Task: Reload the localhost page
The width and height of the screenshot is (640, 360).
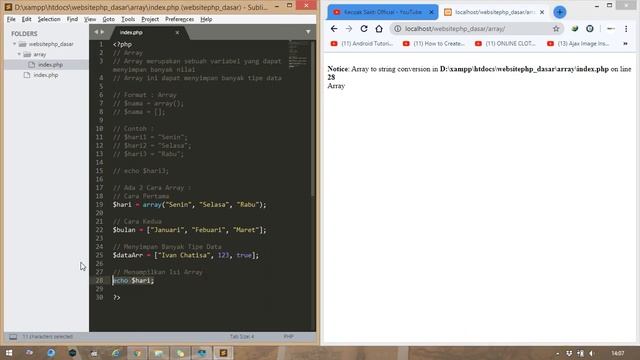Action: point(364,29)
